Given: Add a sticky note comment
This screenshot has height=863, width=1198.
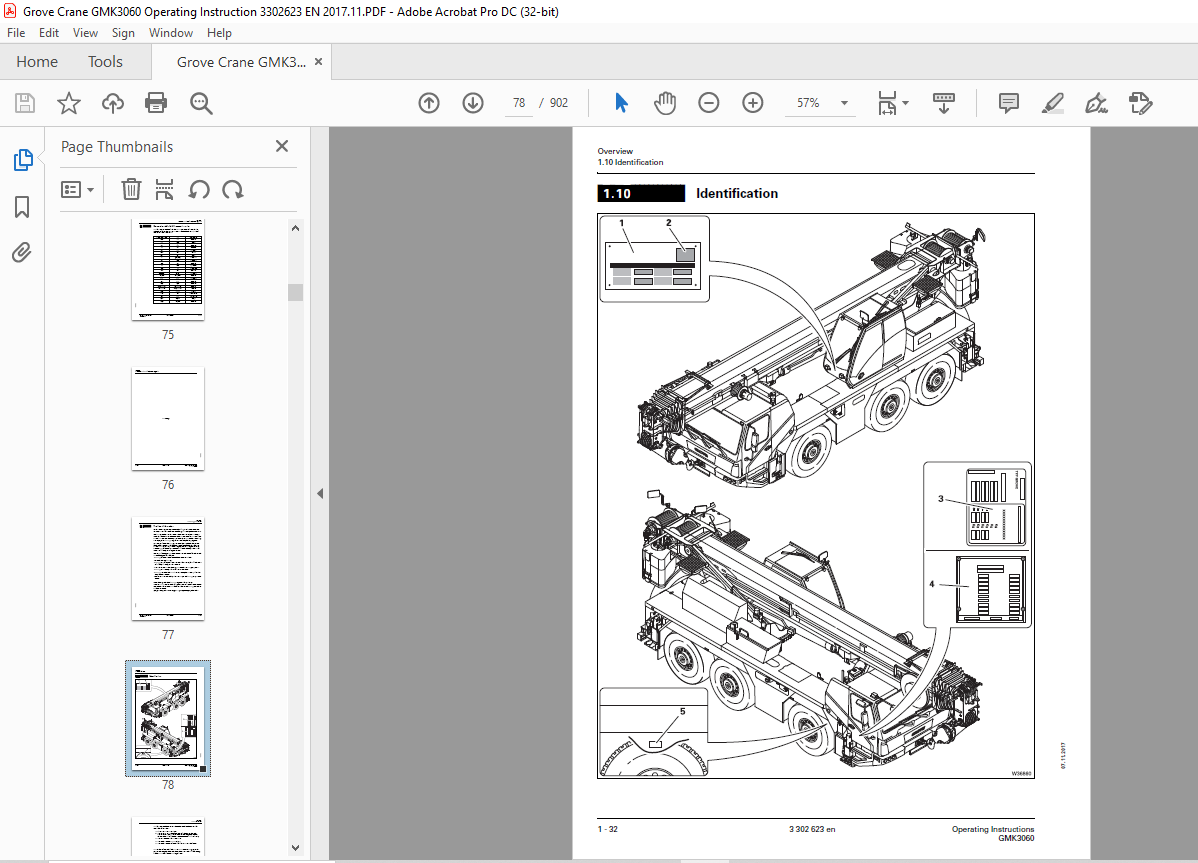Looking at the screenshot, I should click(1009, 103).
